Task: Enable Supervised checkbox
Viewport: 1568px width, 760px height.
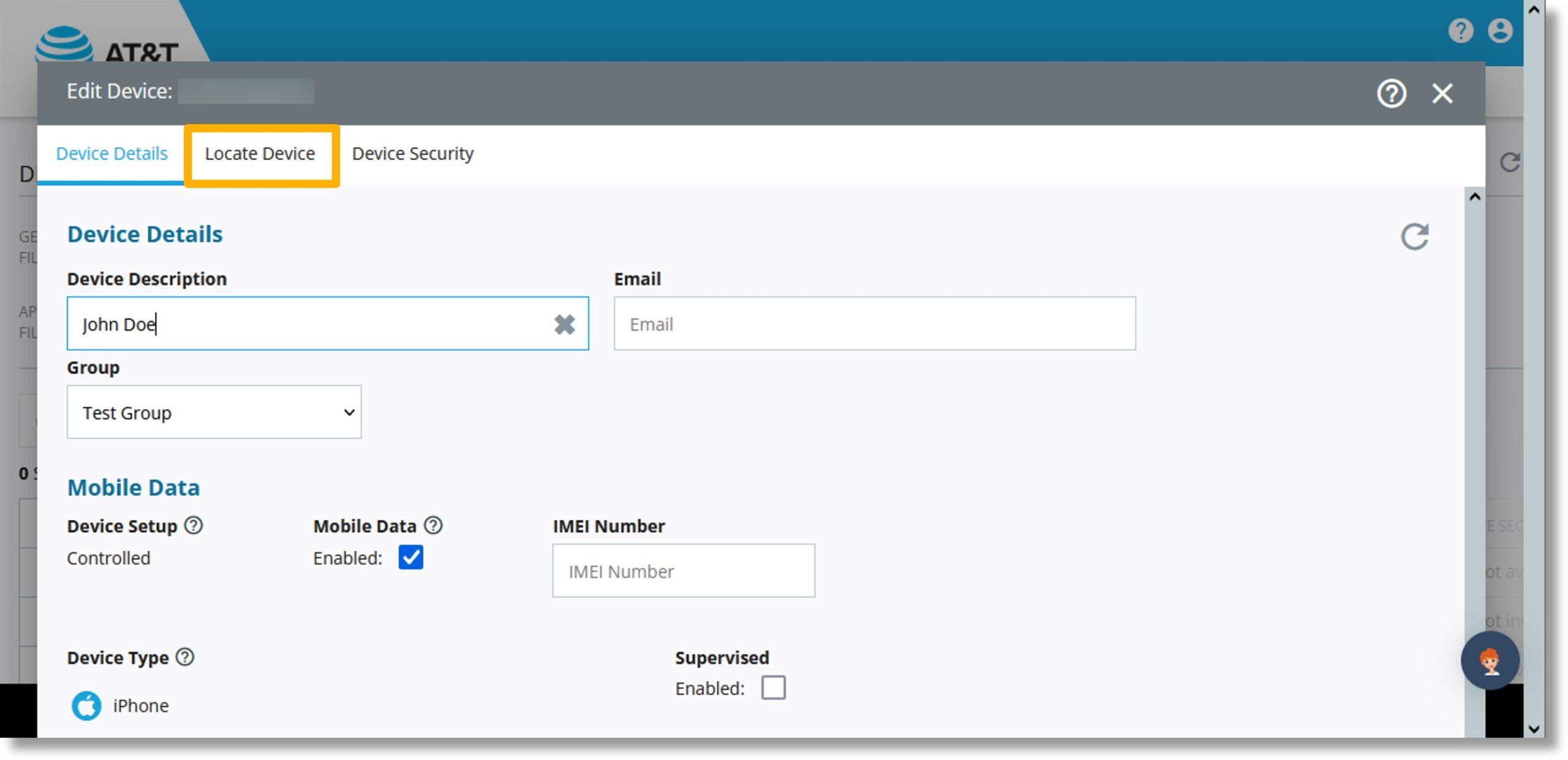Action: click(x=775, y=687)
